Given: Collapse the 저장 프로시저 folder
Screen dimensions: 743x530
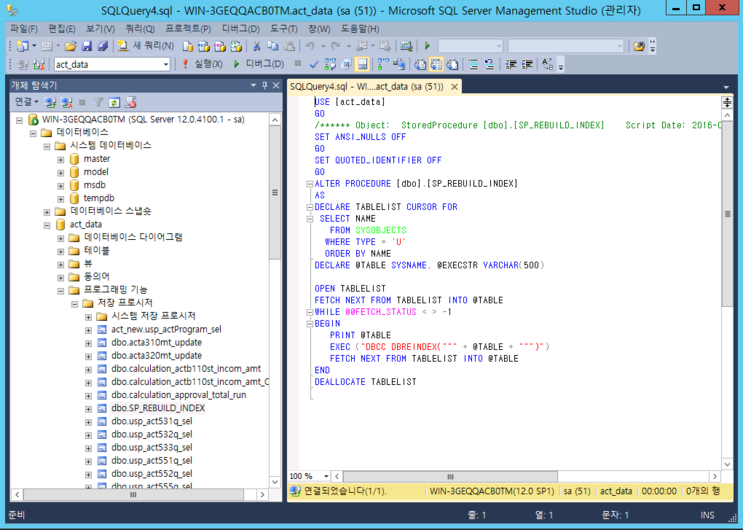Looking at the screenshot, I should (74, 304).
